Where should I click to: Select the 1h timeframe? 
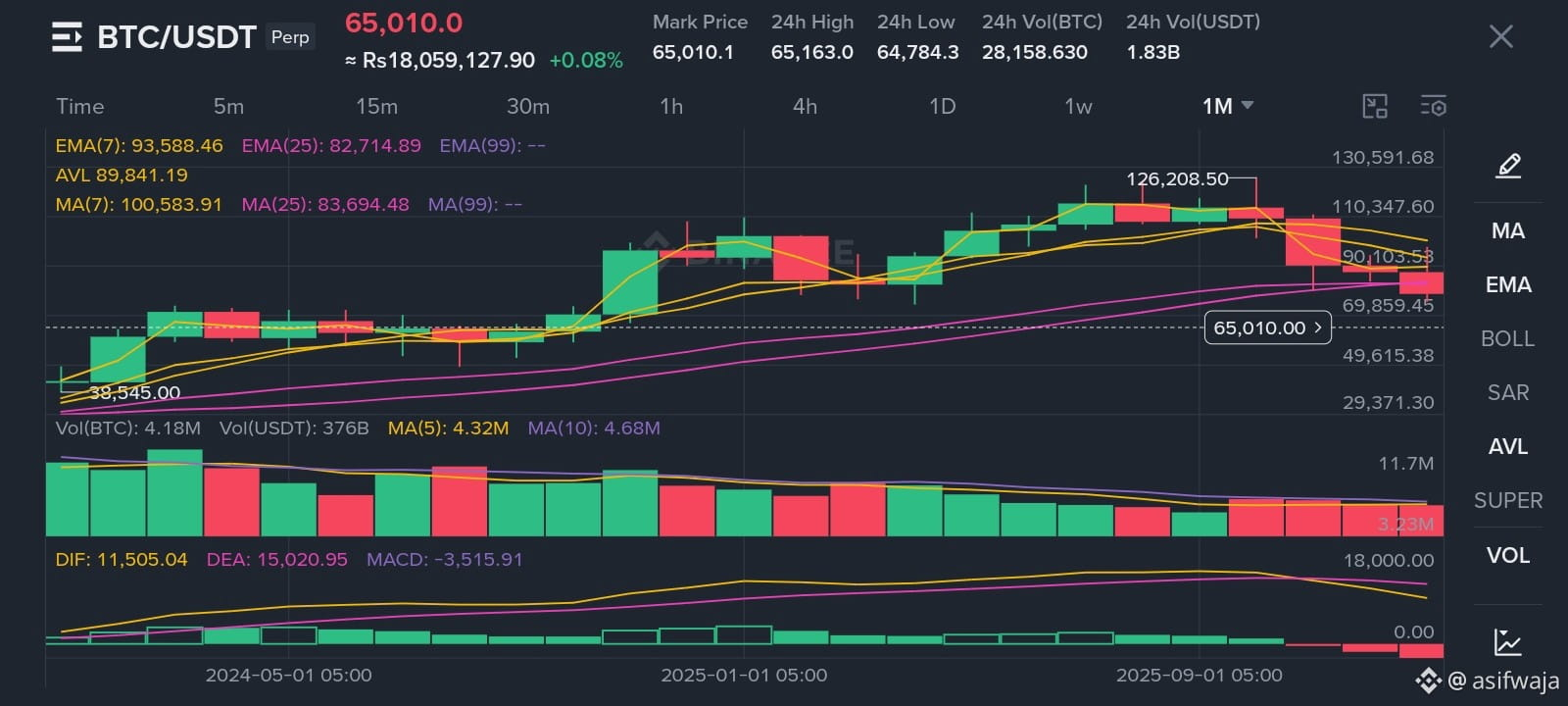coord(671,106)
